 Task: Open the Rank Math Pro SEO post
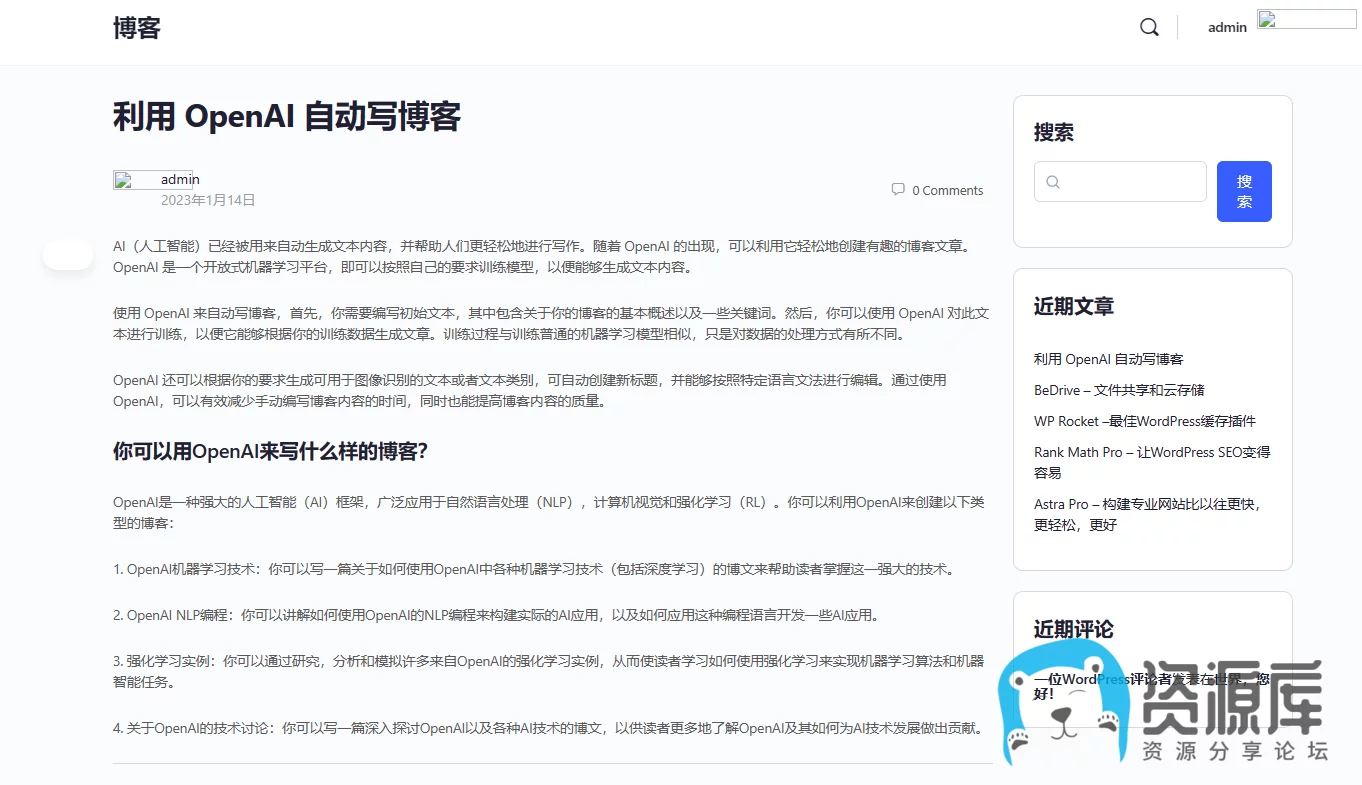point(1151,452)
